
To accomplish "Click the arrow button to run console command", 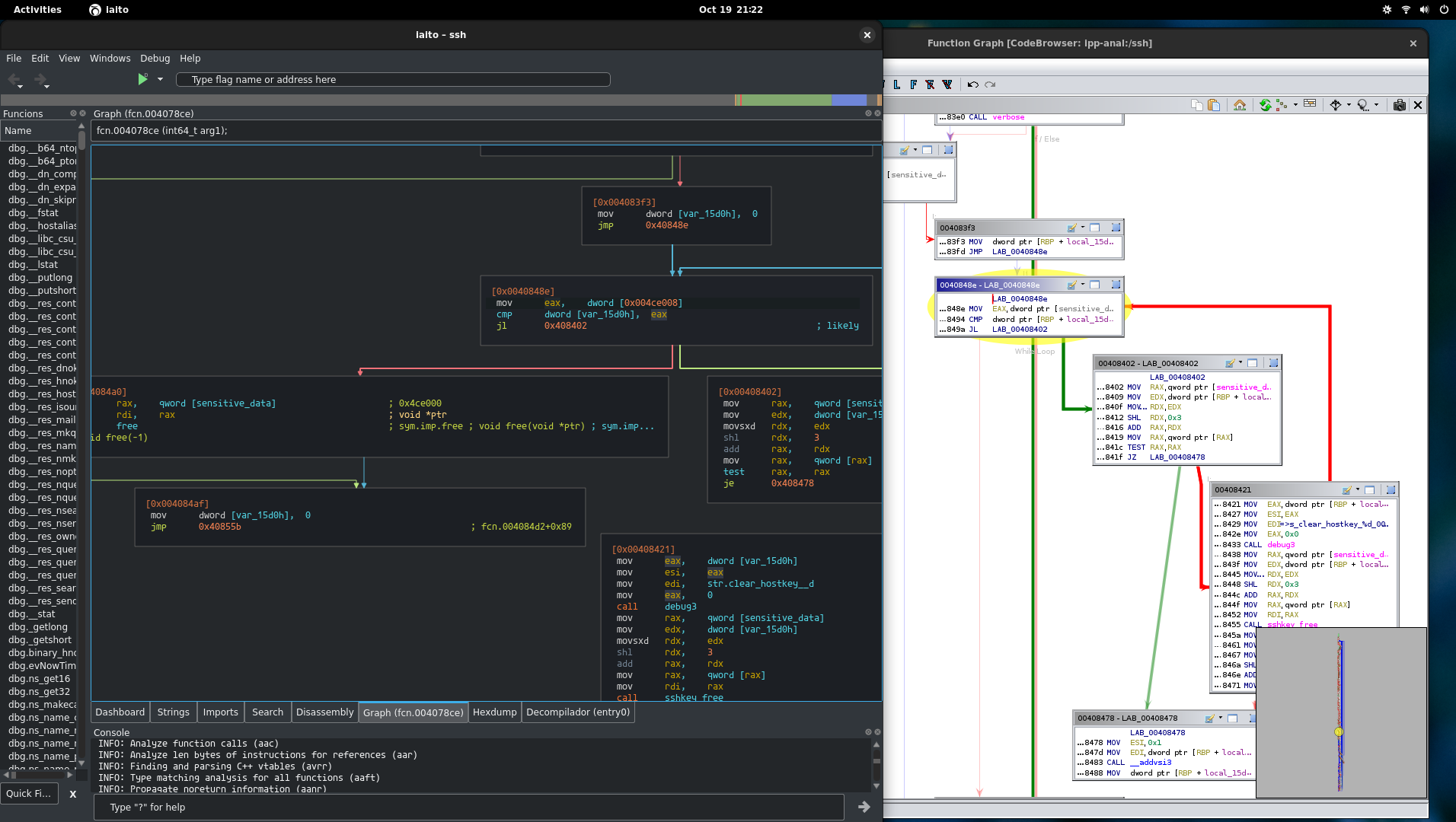I will coord(864,807).
